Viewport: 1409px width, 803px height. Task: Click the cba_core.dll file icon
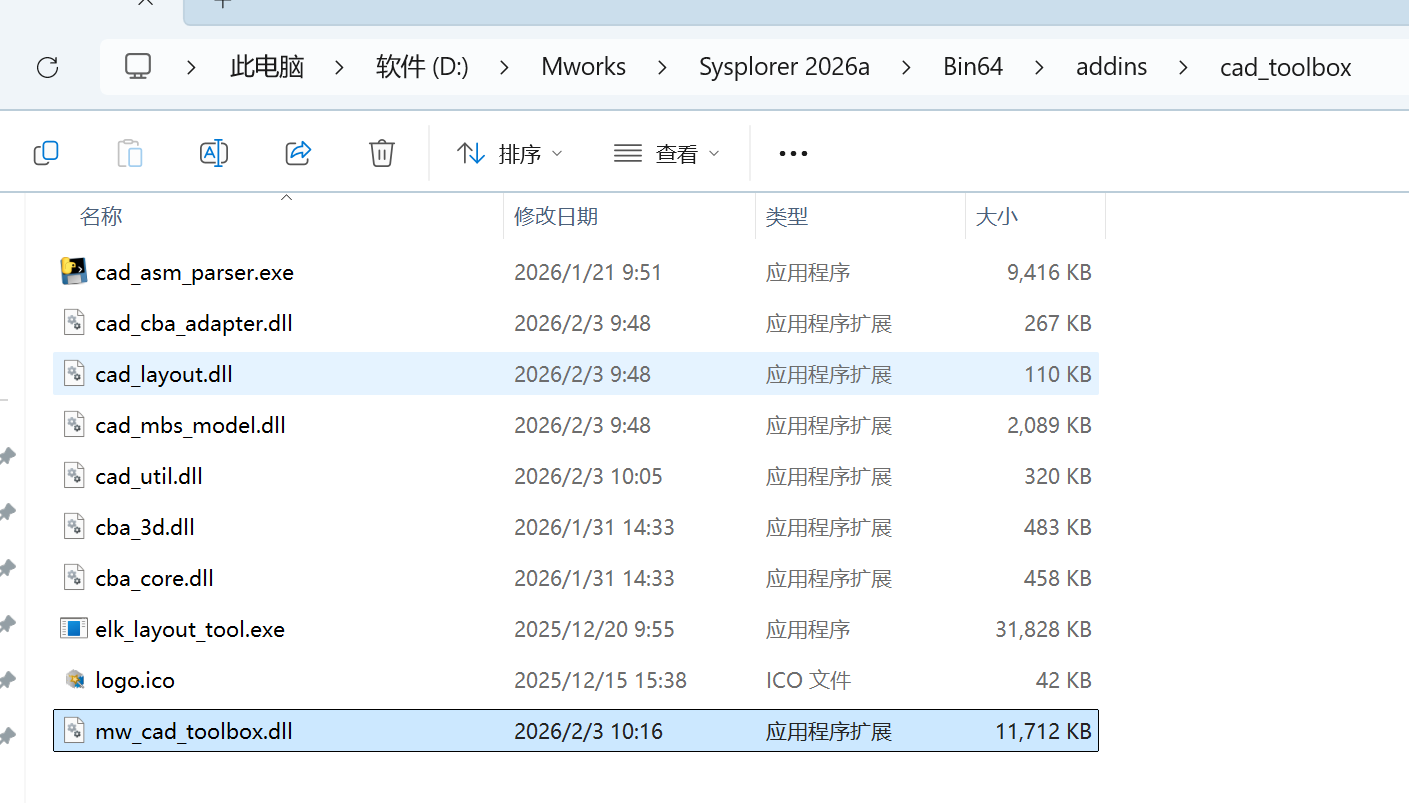click(74, 578)
